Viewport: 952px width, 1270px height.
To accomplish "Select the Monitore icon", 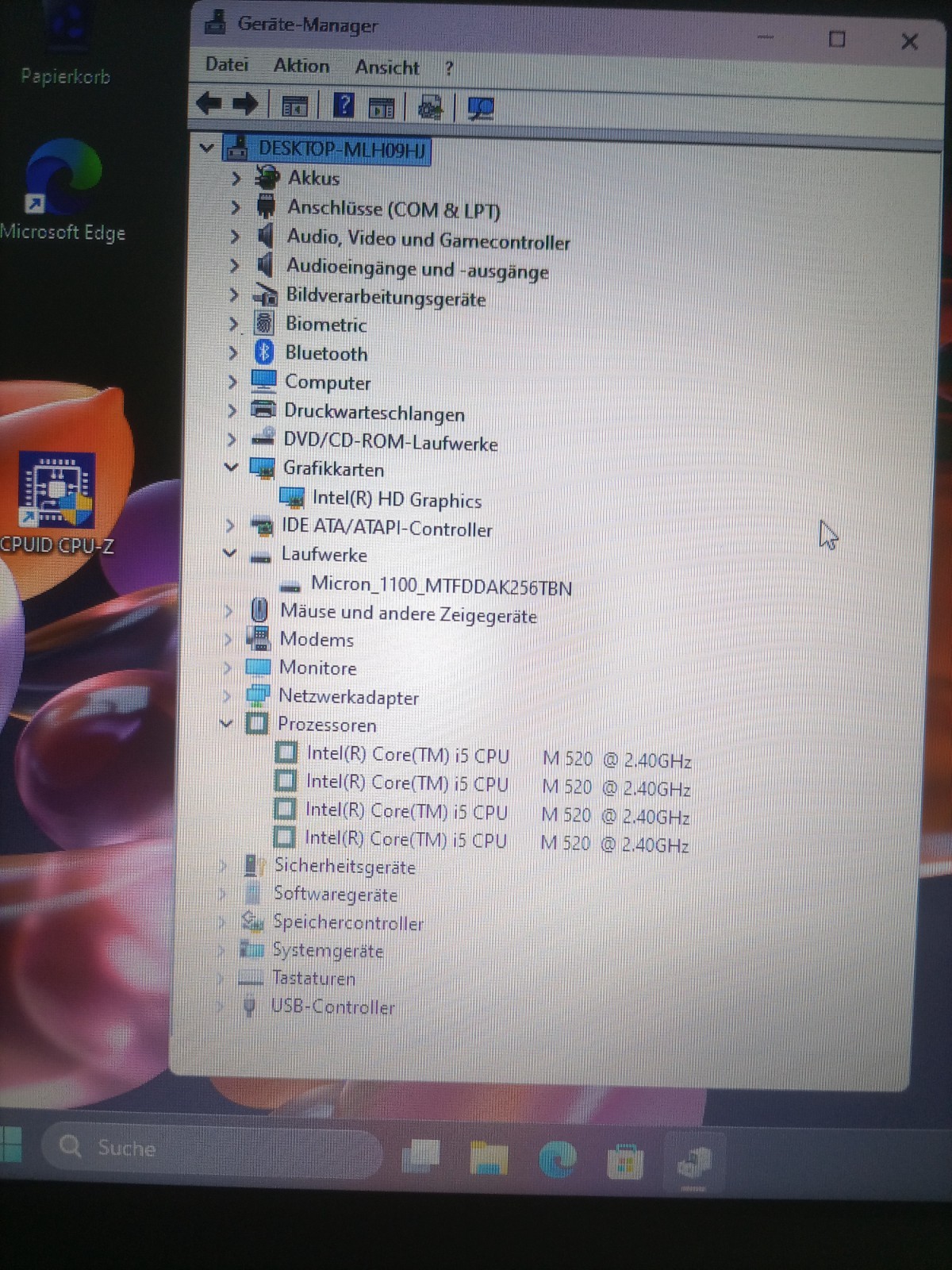I will [x=258, y=667].
